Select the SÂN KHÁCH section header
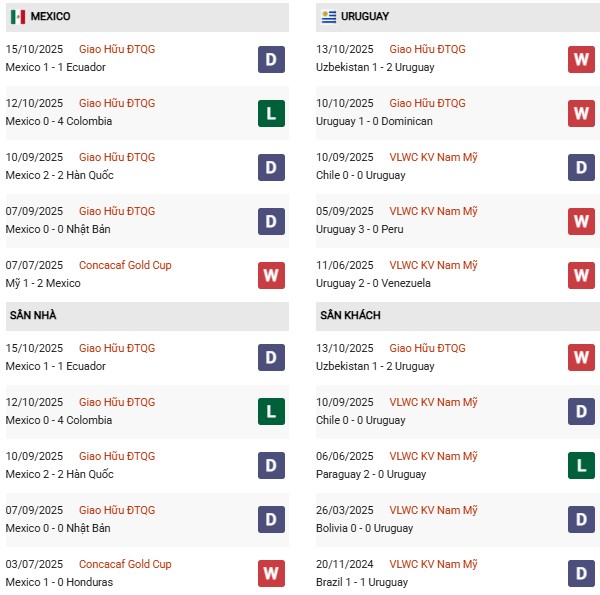The height and width of the screenshot is (595, 600). coord(352,316)
